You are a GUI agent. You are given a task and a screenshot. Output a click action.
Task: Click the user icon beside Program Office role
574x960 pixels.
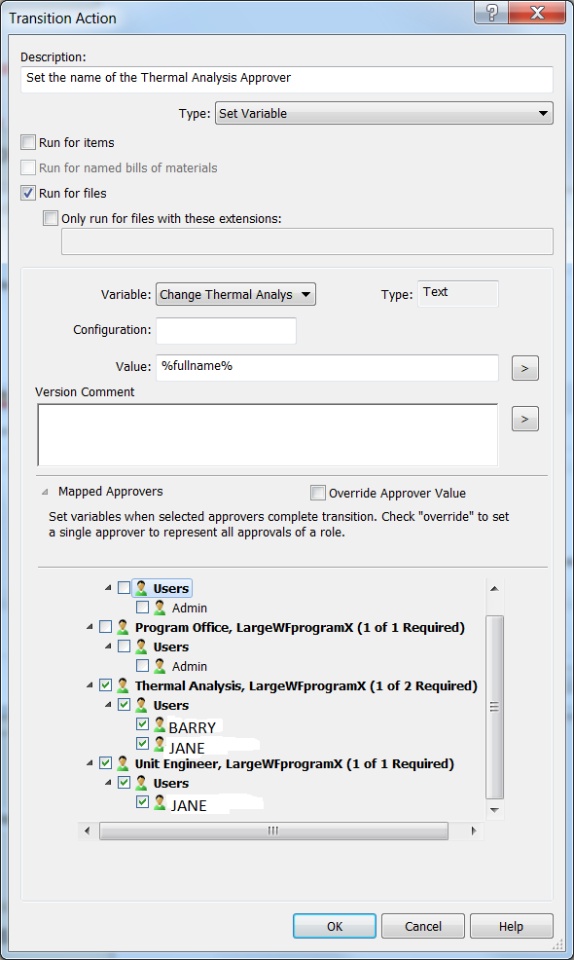(123, 627)
